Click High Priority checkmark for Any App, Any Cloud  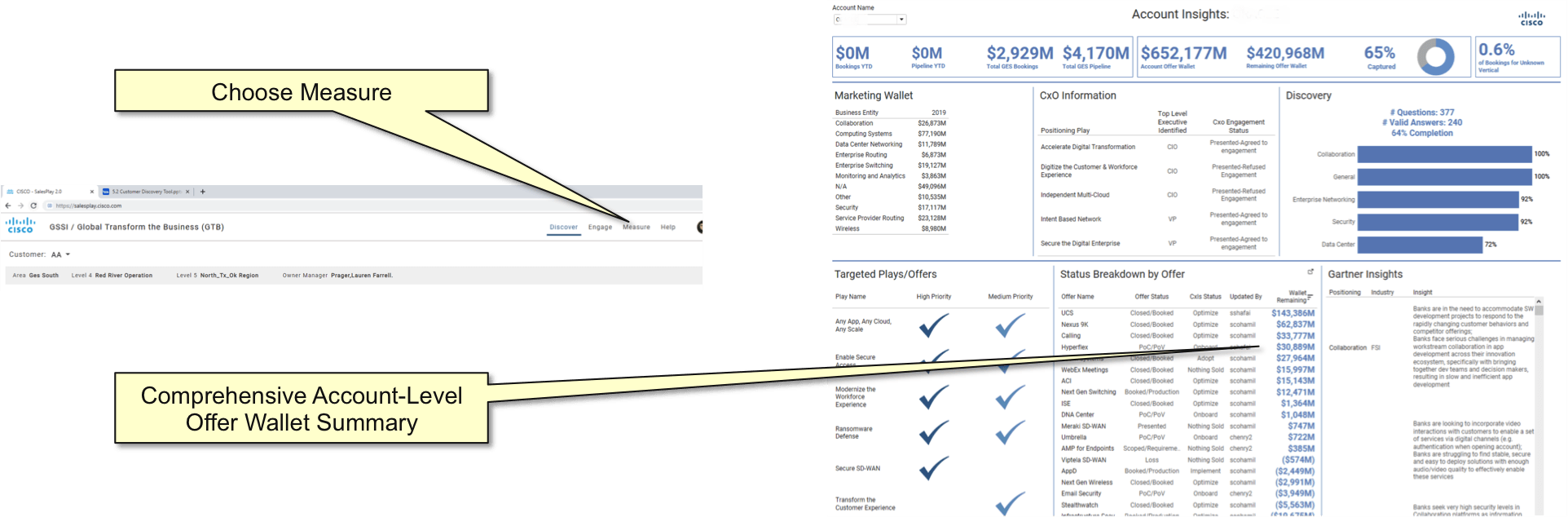point(934,326)
